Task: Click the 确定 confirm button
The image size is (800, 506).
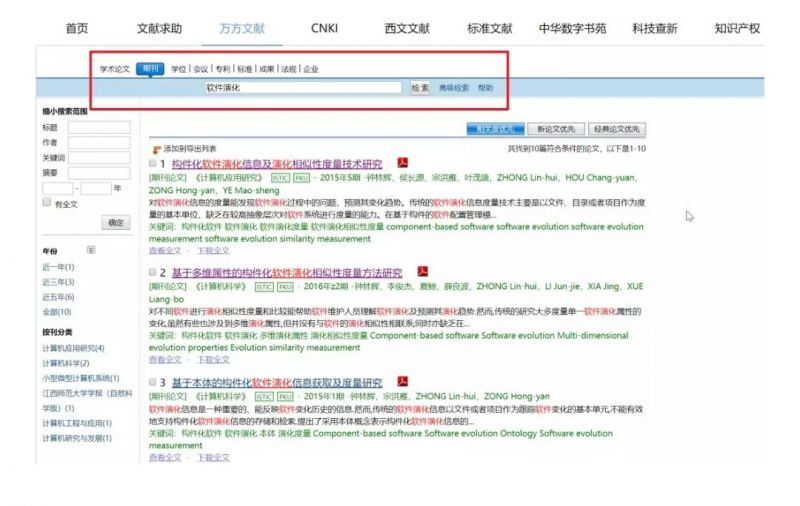Action: [116, 222]
